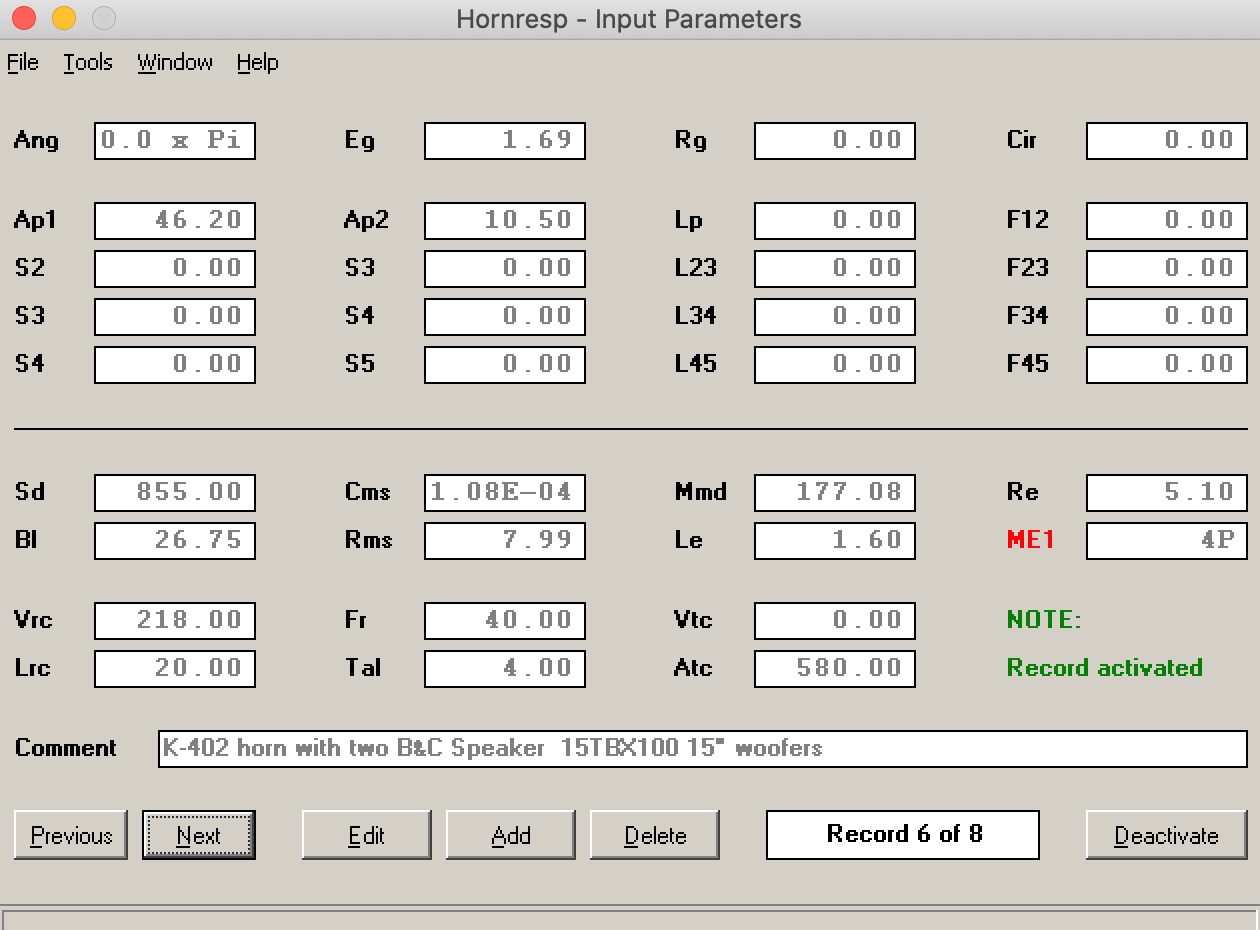Viewport: 1260px width, 930px height.
Task: Click the Lp input field
Action: click(835, 221)
